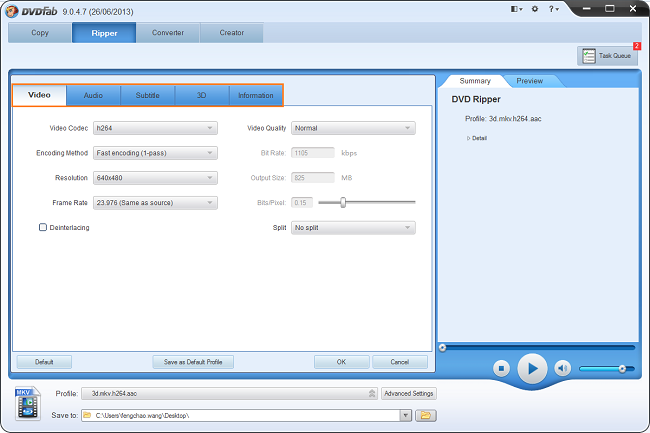Open the Encoding Method dropdown
Viewport: 650px width, 433px height.
pyautogui.click(x=155, y=153)
